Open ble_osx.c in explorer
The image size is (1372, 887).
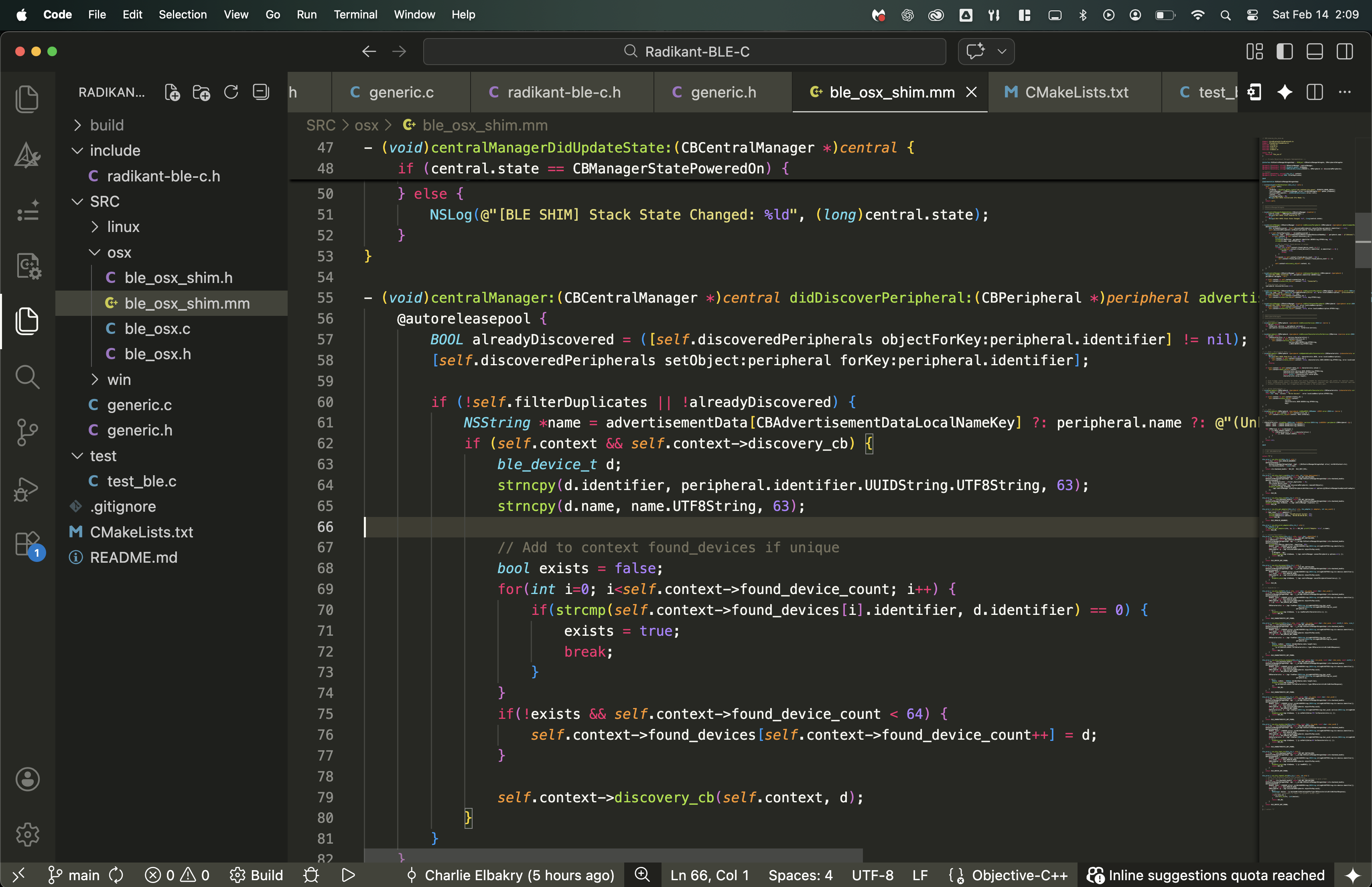(172, 328)
